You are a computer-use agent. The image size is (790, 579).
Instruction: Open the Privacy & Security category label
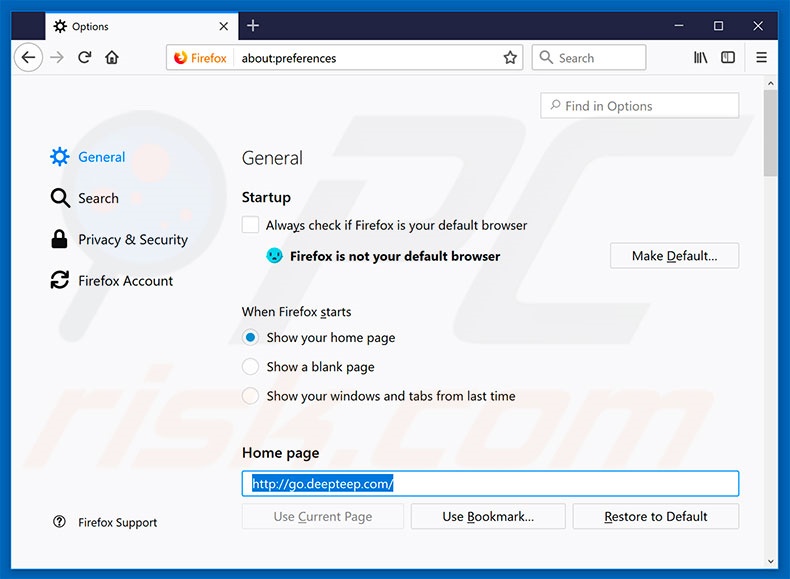tap(133, 239)
